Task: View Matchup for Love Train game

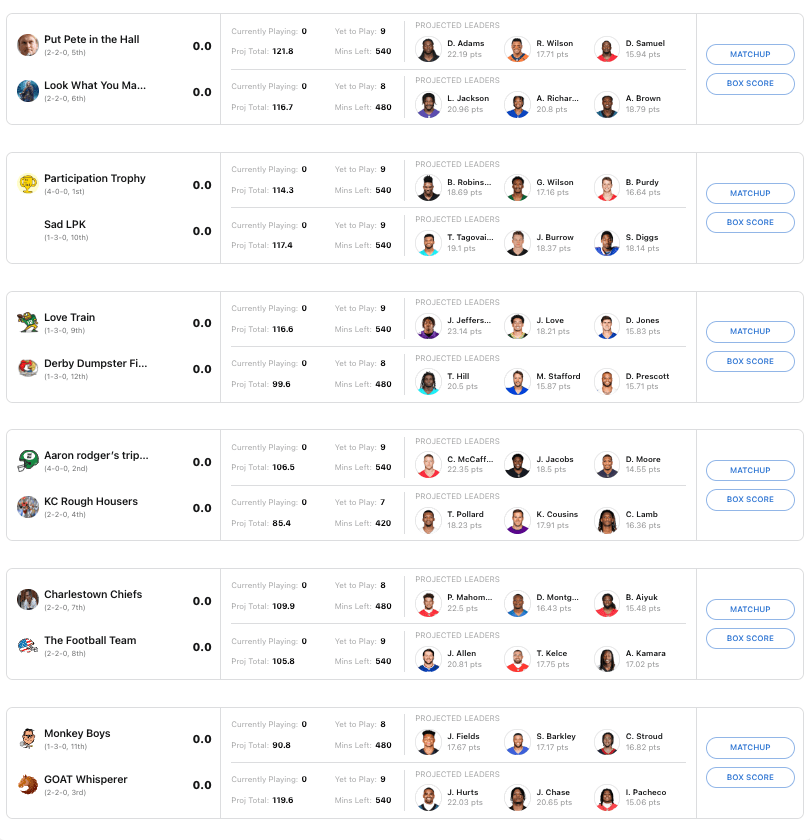Action: point(750,331)
